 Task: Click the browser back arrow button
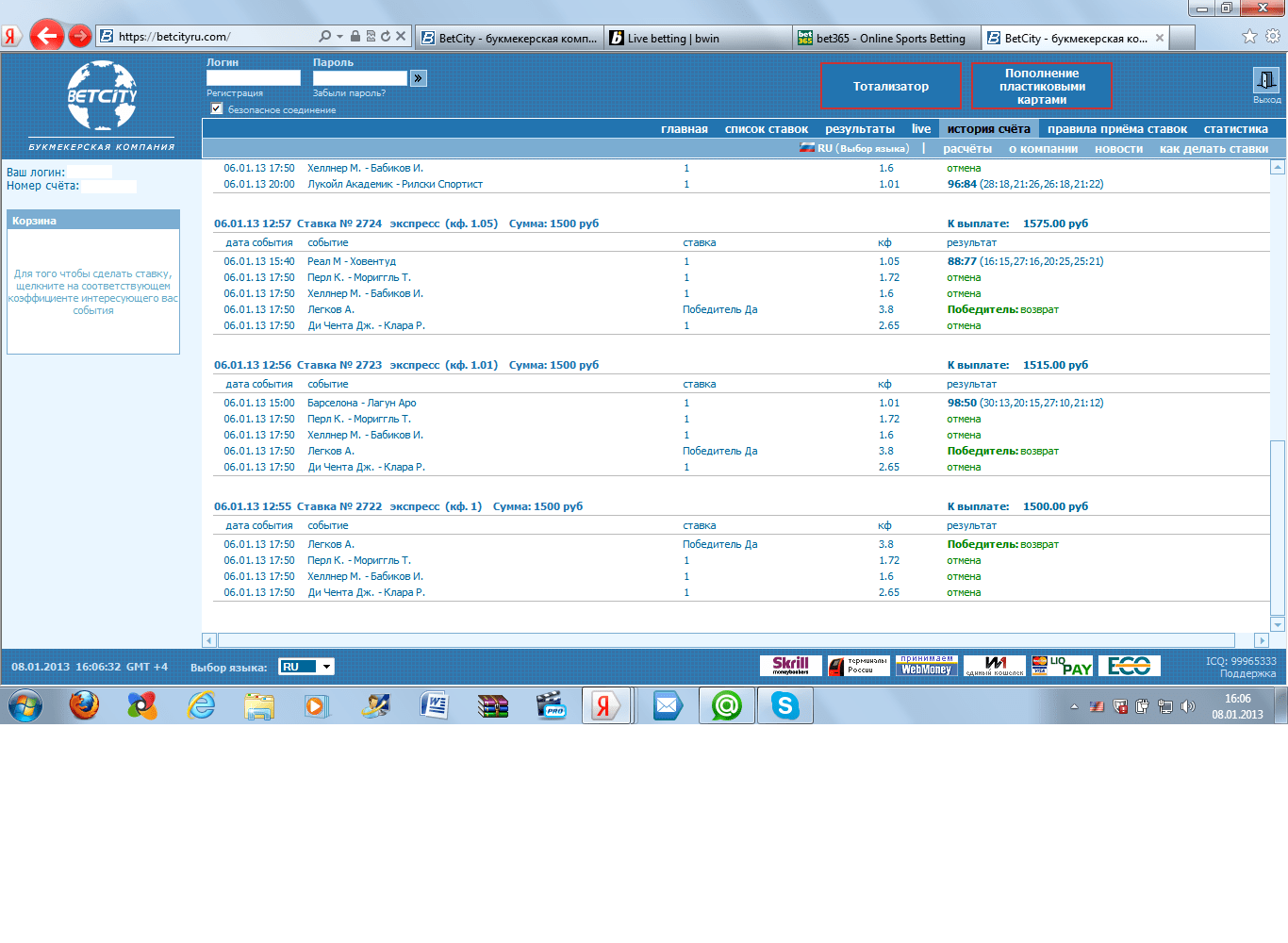coord(46,37)
